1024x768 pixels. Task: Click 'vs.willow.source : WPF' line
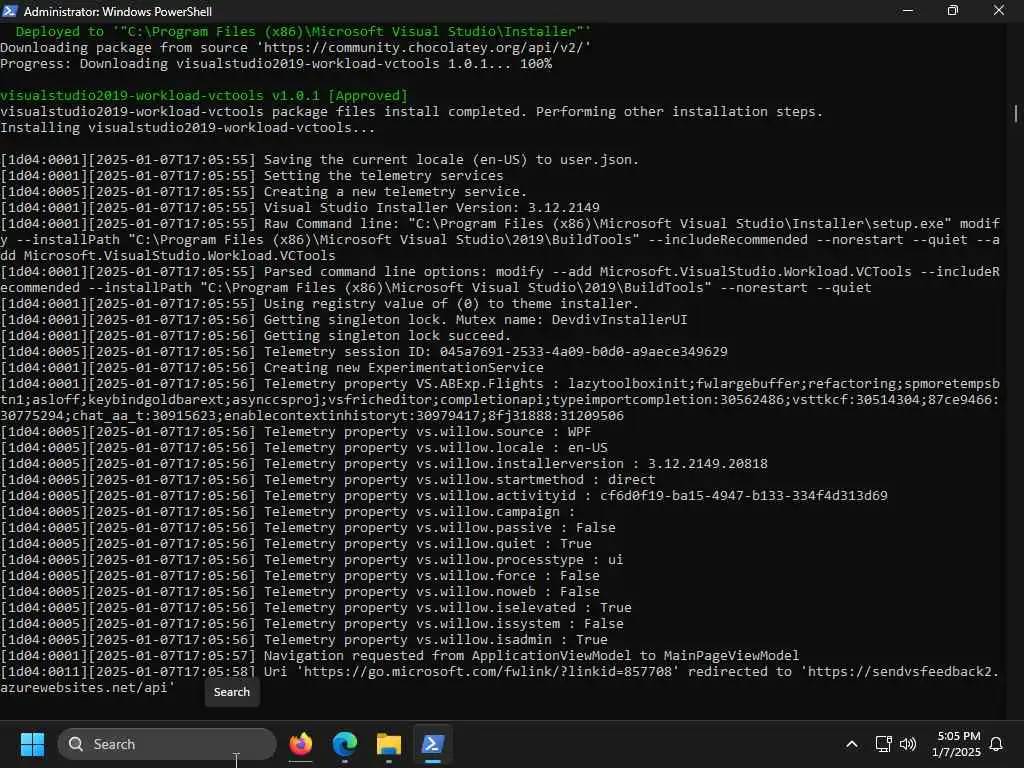[296, 432]
